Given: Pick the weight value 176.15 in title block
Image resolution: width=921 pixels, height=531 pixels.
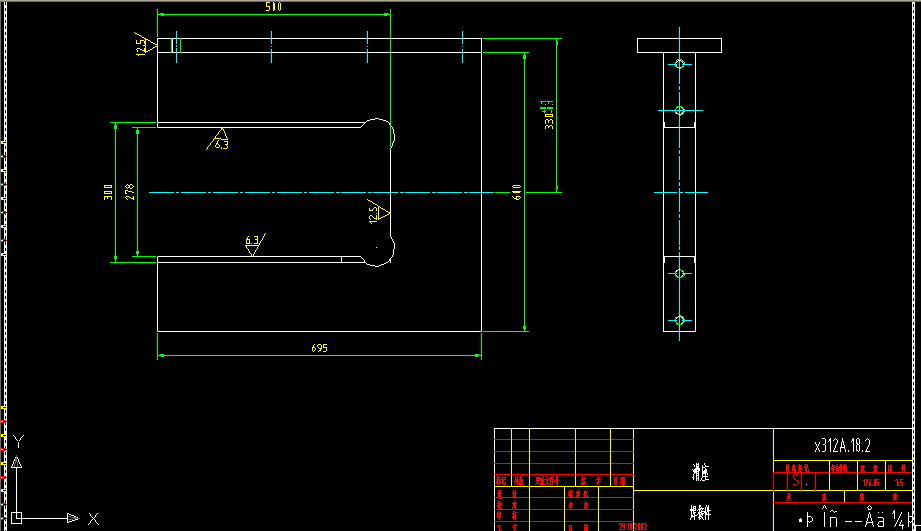Looking at the screenshot, I should click(871, 483).
